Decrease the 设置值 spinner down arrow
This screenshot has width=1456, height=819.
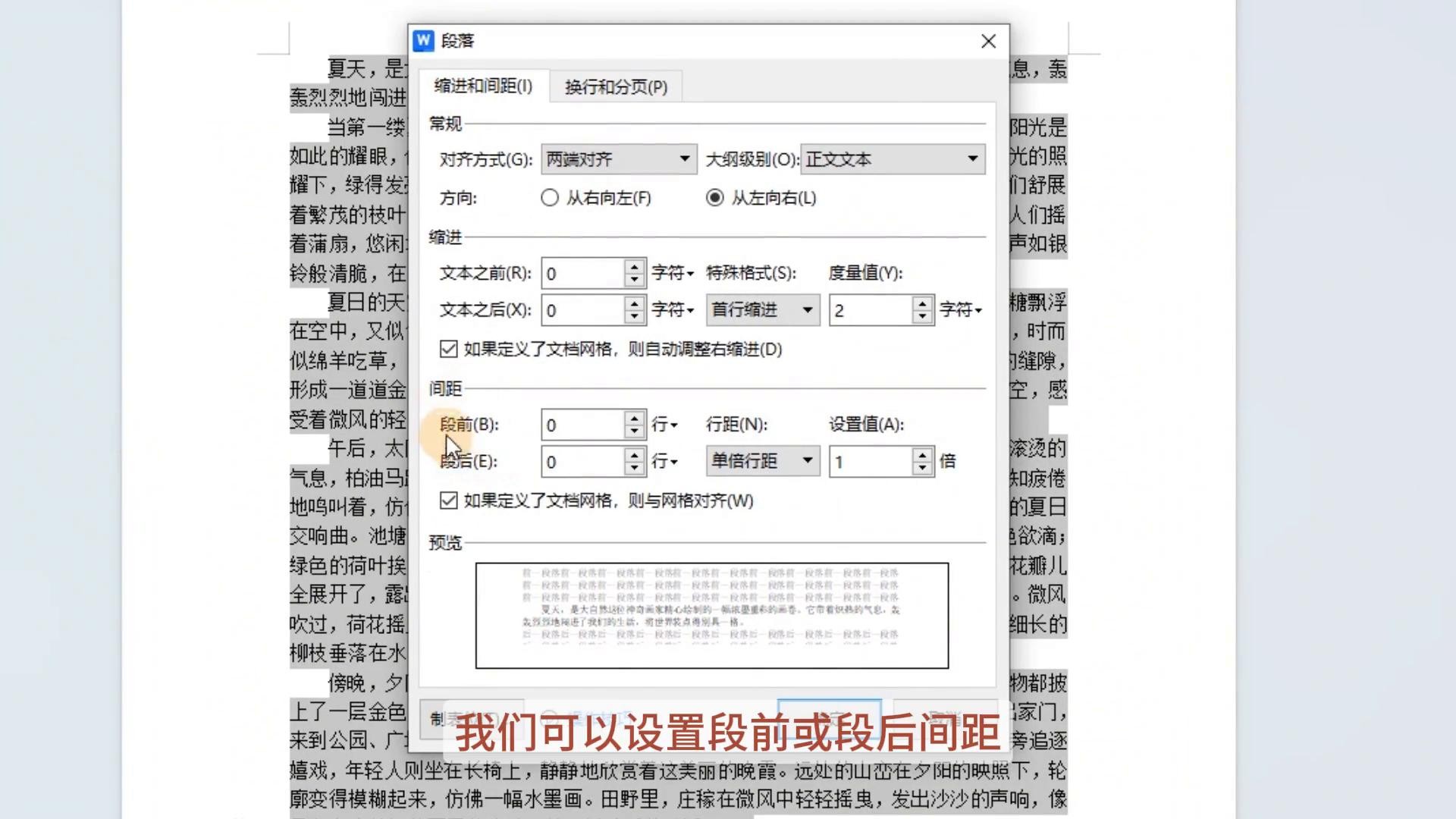(922, 469)
